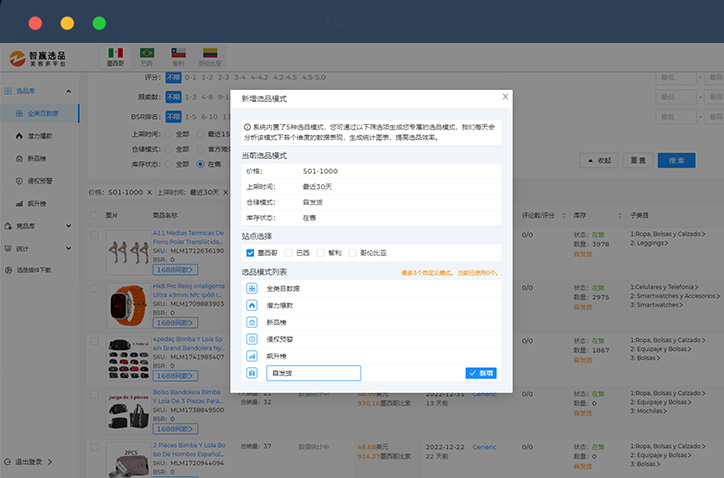Click the 潜力爆款 flame icon in dialog
724x478 pixels.
(x=252, y=305)
